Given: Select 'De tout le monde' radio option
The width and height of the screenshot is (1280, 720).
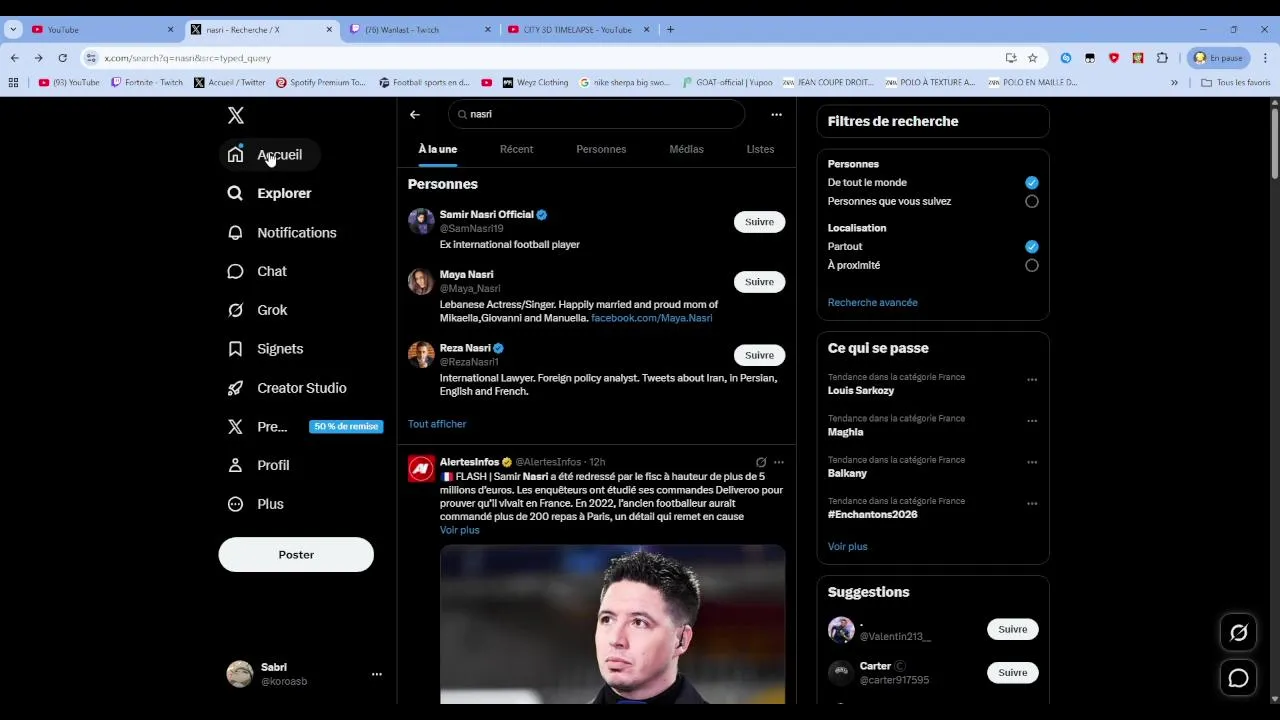Looking at the screenshot, I should click(1032, 182).
